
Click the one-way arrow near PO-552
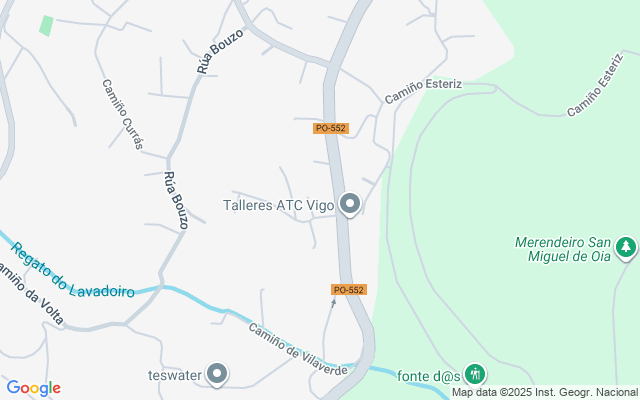(x=333, y=303)
